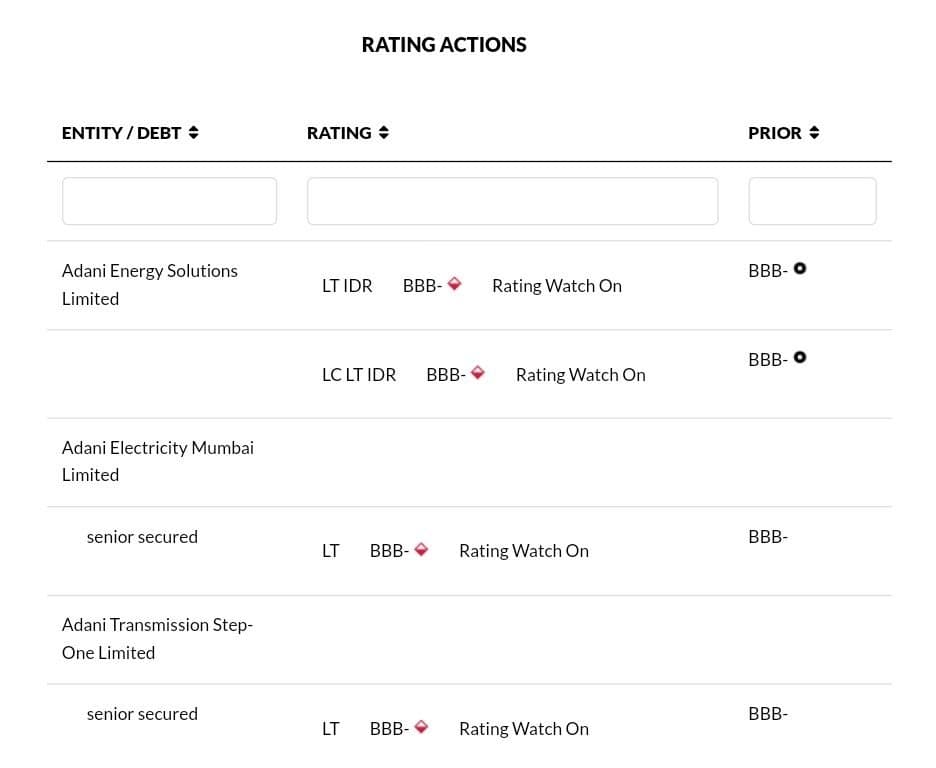Click Rating Watch On for Adani Electricity Mumbai debt
The image size is (936, 768).
pyautogui.click(x=524, y=551)
